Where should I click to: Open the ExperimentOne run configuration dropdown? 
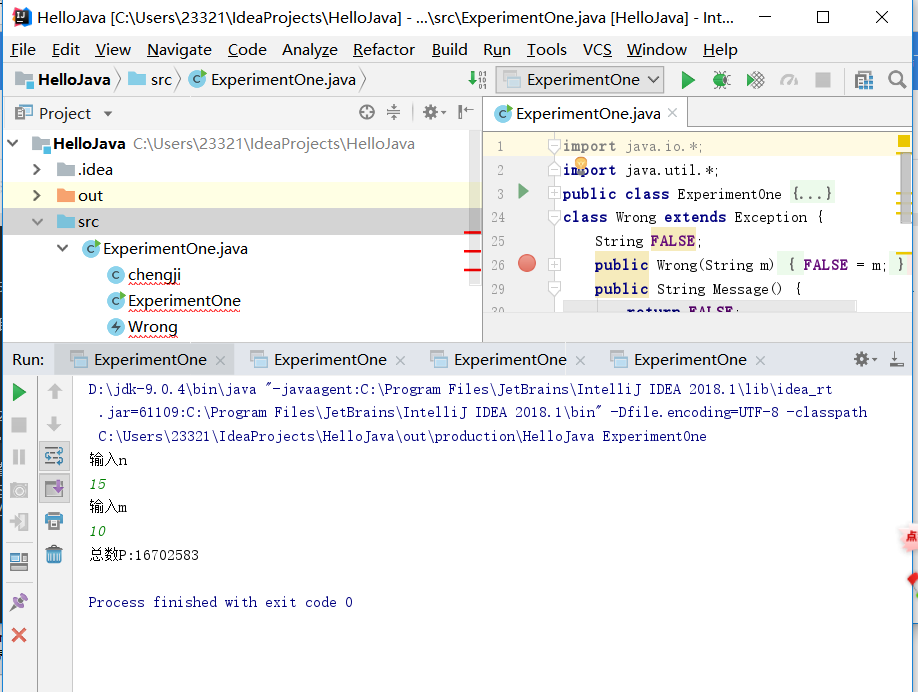pyautogui.click(x=580, y=80)
